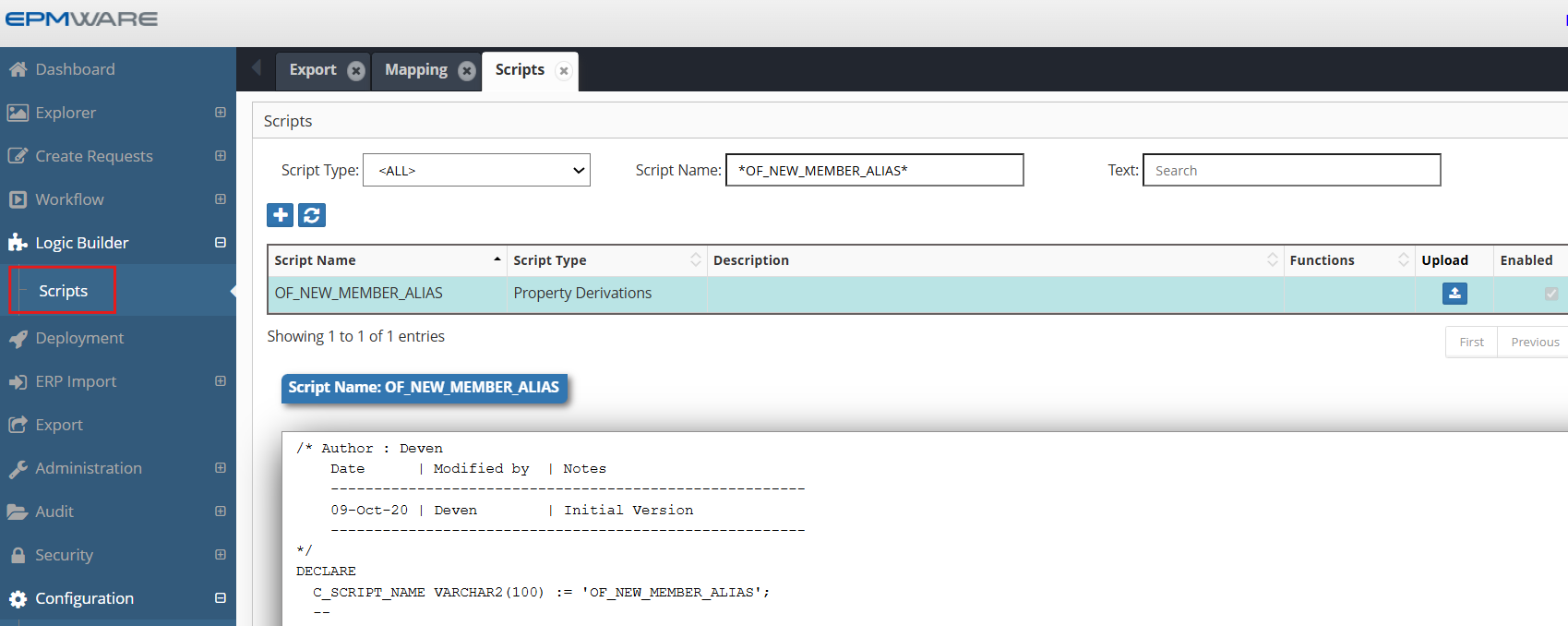Switch to the Export tab

313,70
